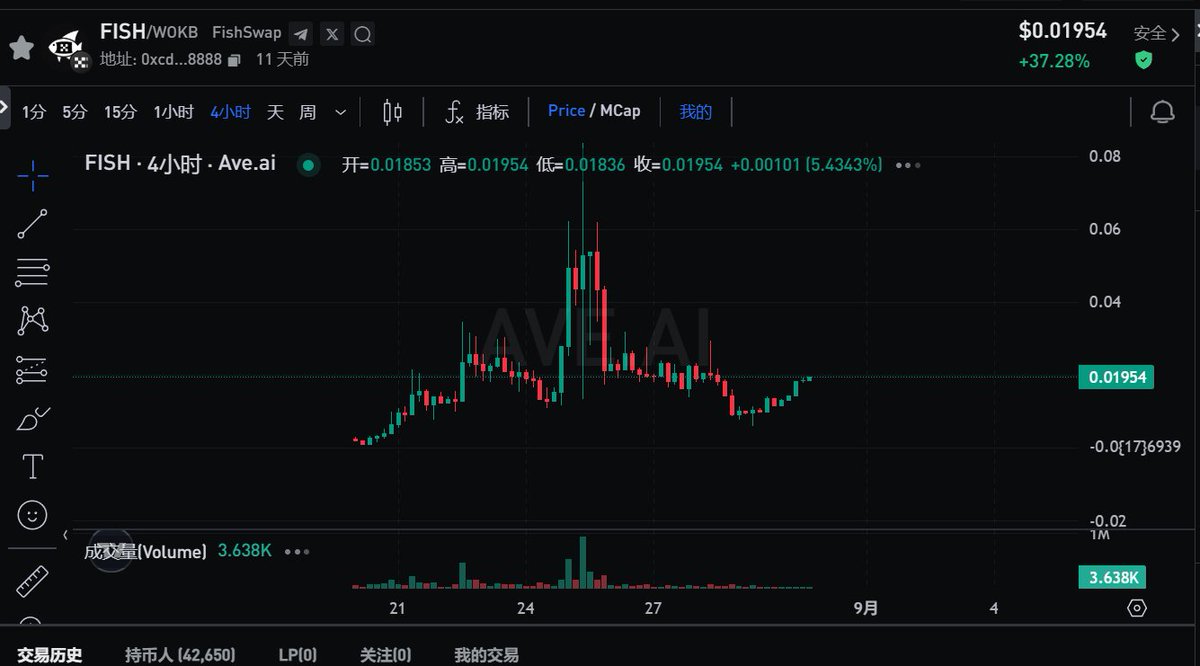Image resolution: width=1200 pixels, height=666 pixels.
Task: Collapse drawing toolbar with left edge arrow
Action: click(5, 106)
